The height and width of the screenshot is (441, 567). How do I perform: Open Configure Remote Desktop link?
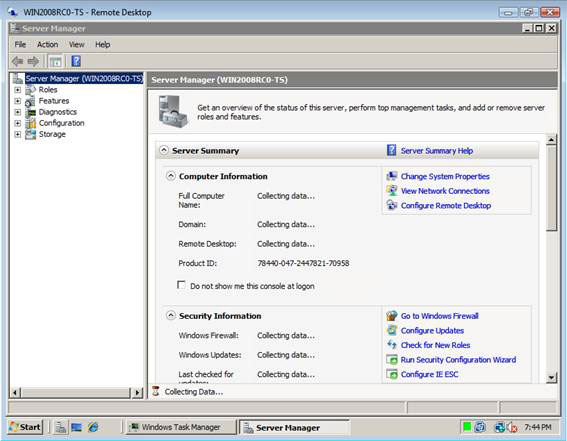pos(446,206)
